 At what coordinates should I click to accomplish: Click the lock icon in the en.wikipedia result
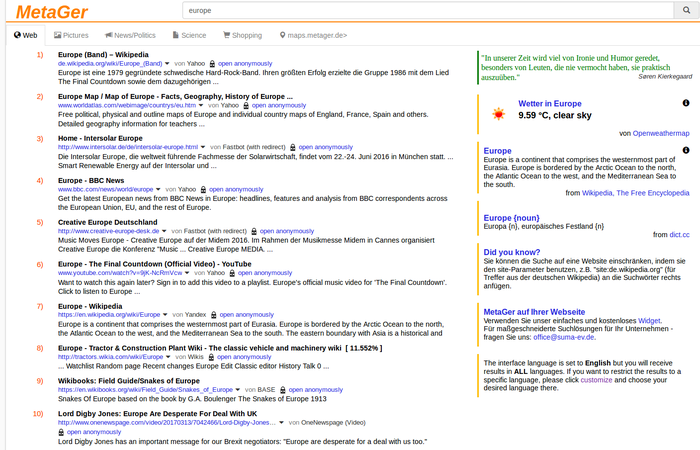(213, 315)
